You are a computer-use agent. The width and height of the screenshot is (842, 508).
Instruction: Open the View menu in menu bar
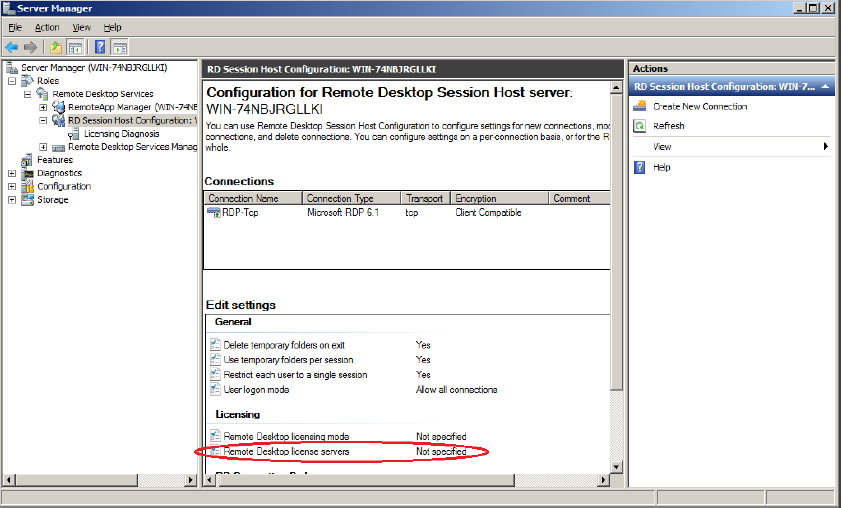tap(82, 27)
